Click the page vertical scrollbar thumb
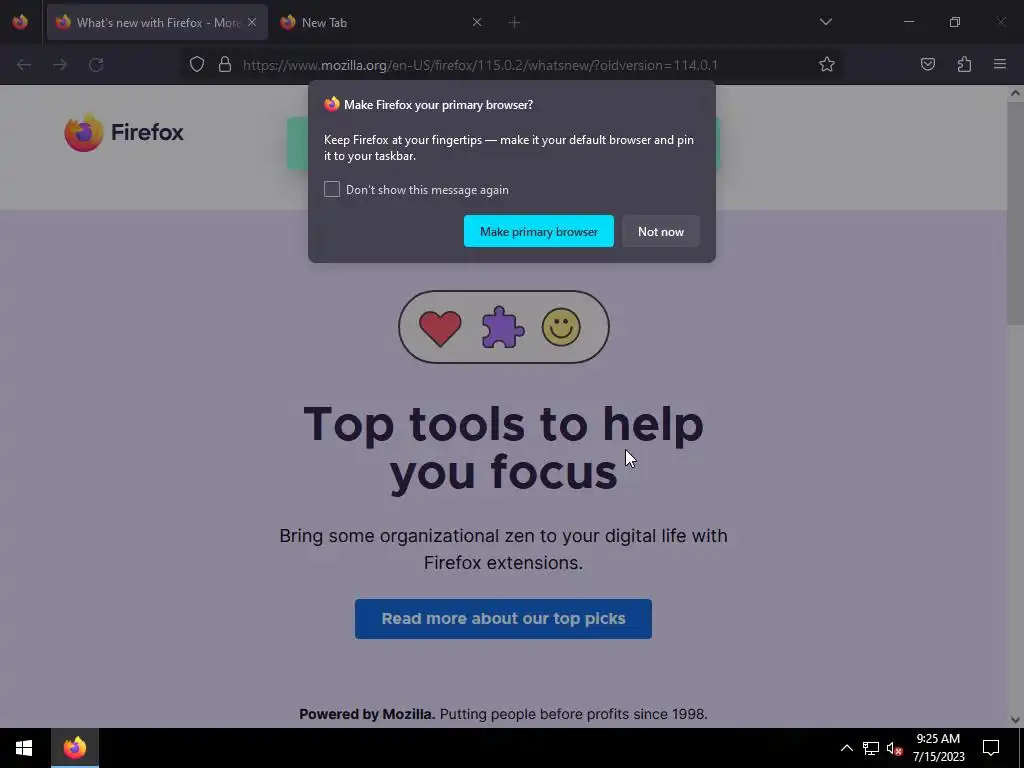 coord(1015,212)
